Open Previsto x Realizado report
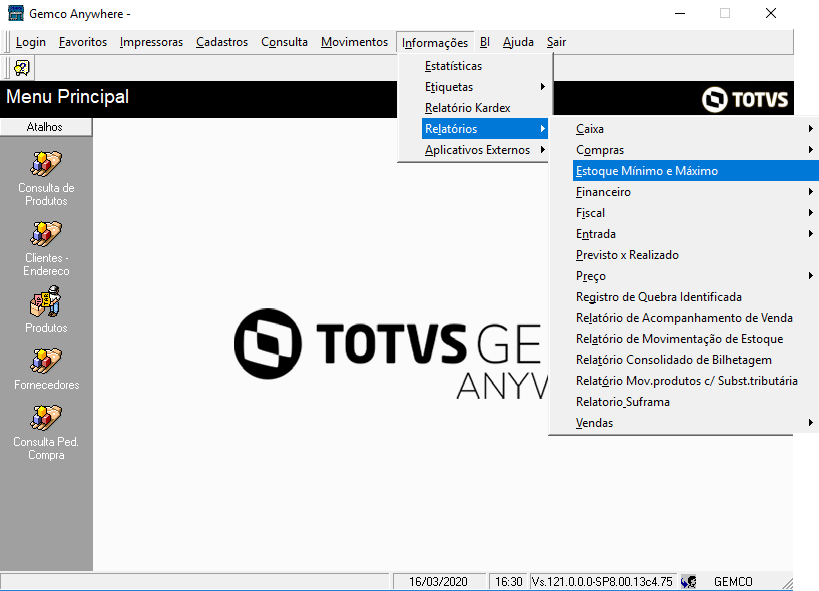The height and width of the screenshot is (591, 819). (695, 254)
